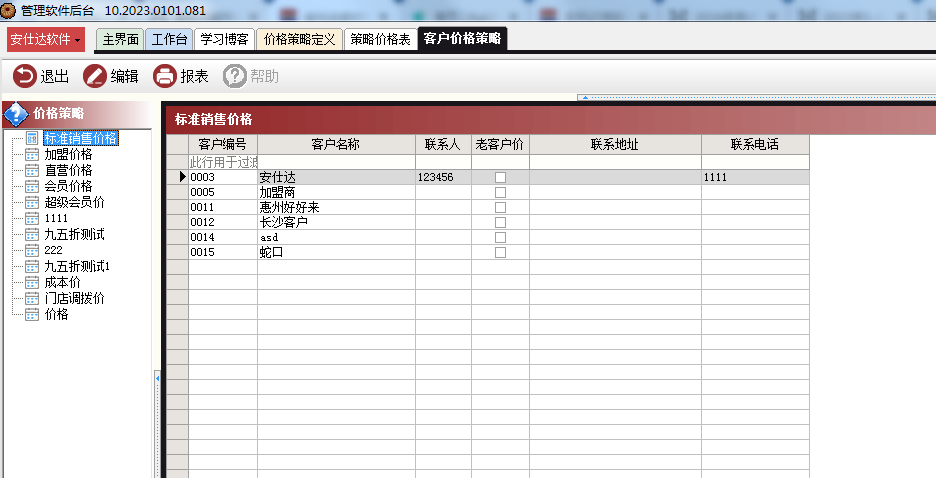Image resolution: width=936 pixels, height=478 pixels.
Task: Toggle 老客户价 checkbox for 长沙客户
Action: point(500,222)
